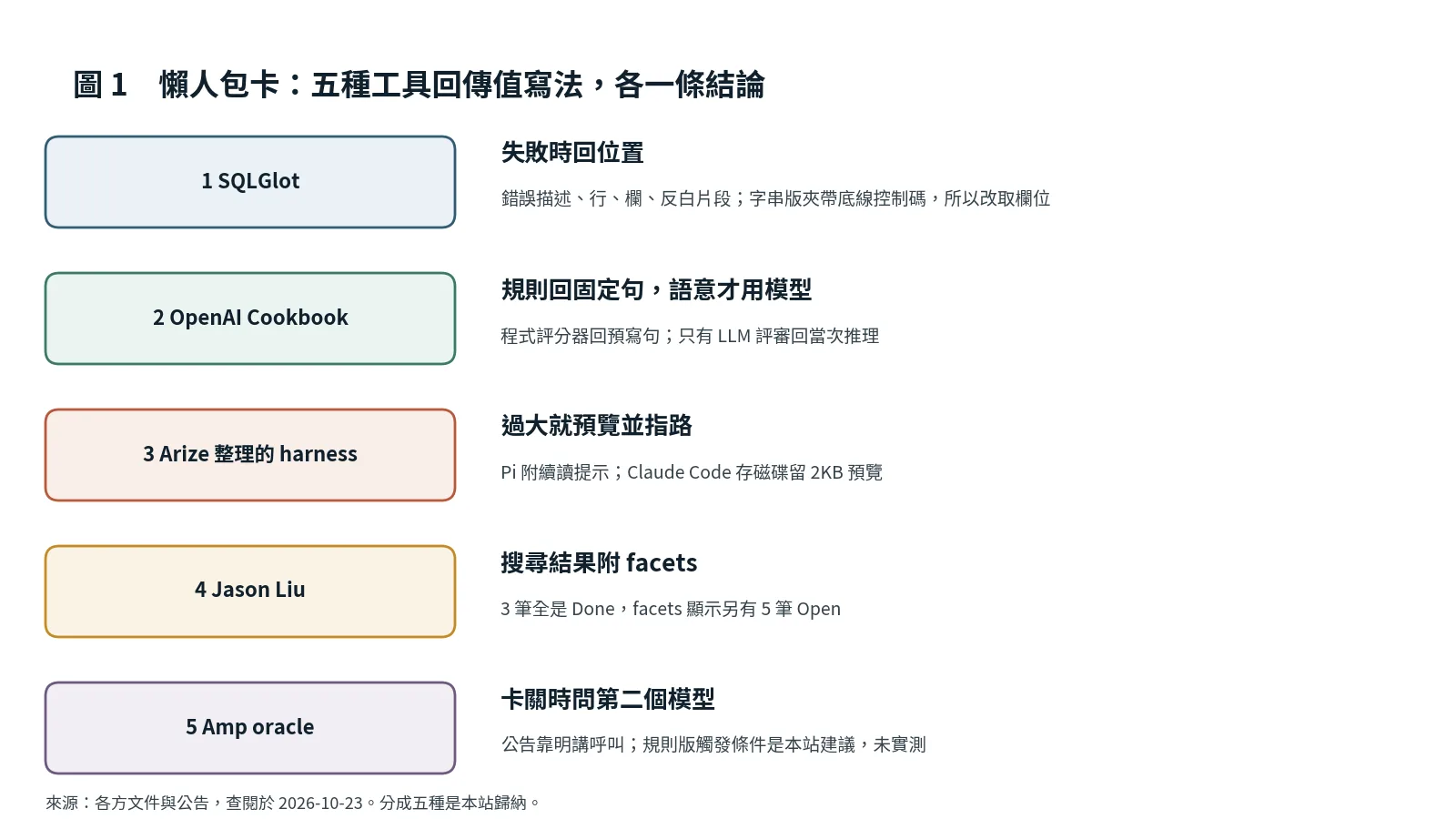Select description Pi 附續讀提示
This screenshot has width=1456, height=819.
pos(692,472)
